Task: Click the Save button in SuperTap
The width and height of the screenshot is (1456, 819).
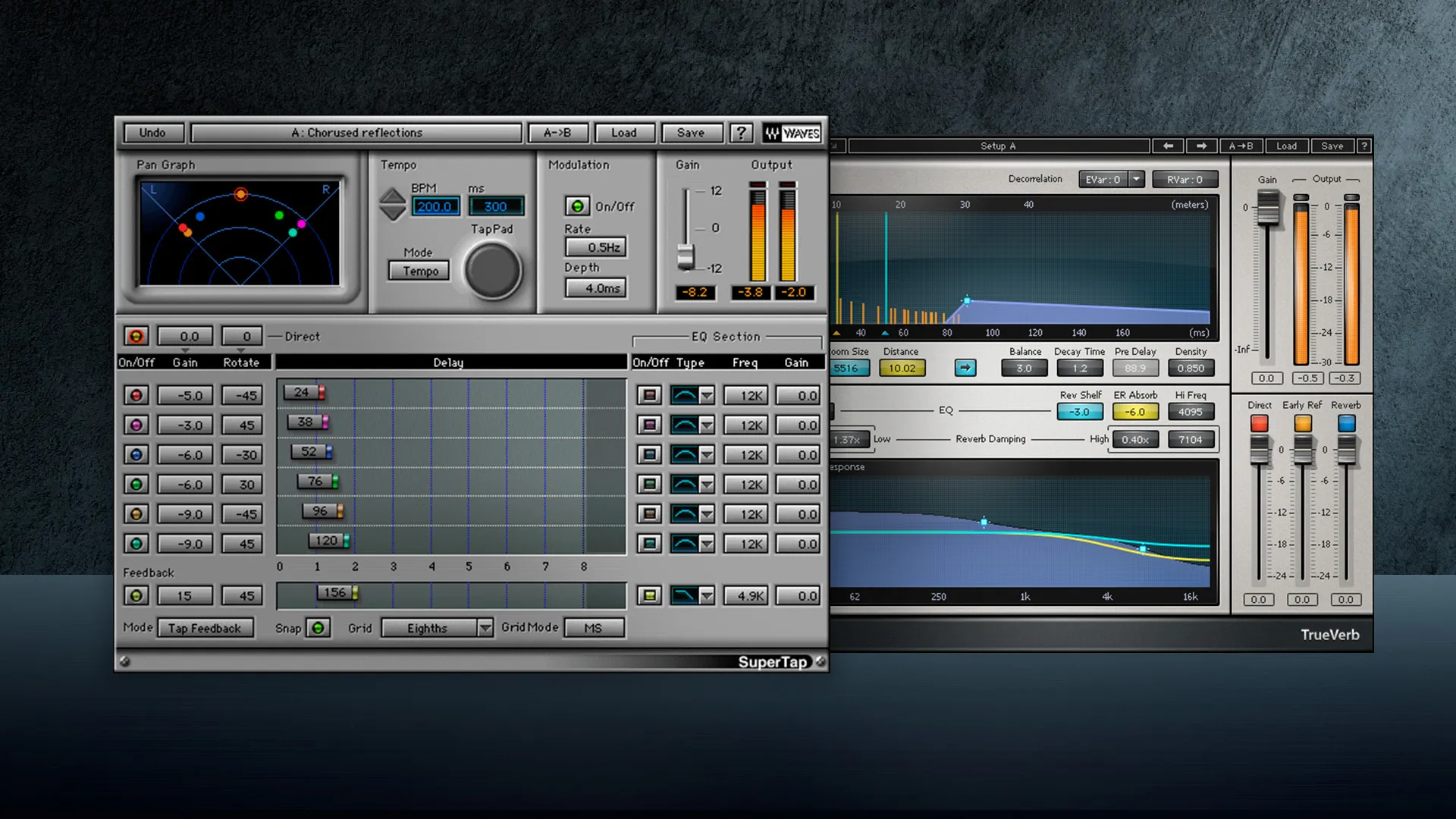Action: (x=691, y=133)
